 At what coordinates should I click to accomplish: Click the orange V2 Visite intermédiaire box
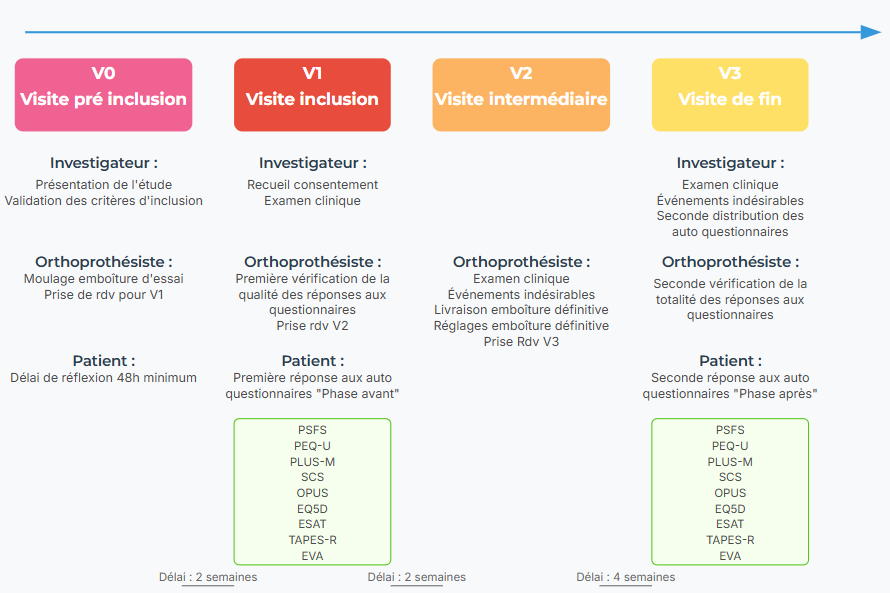pyautogui.click(x=521, y=94)
